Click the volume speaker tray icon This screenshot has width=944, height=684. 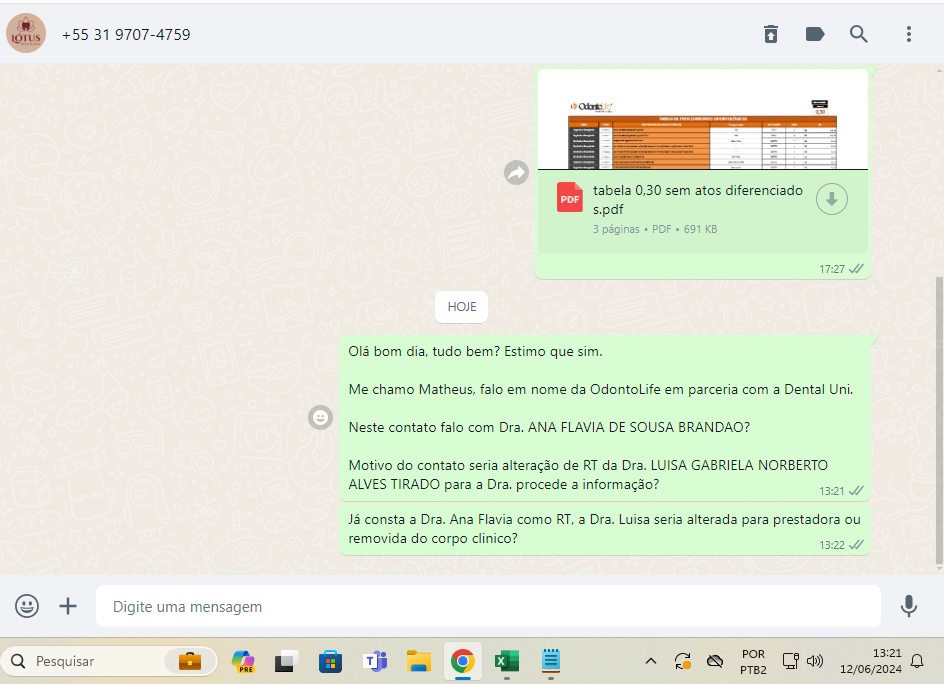click(815, 661)
